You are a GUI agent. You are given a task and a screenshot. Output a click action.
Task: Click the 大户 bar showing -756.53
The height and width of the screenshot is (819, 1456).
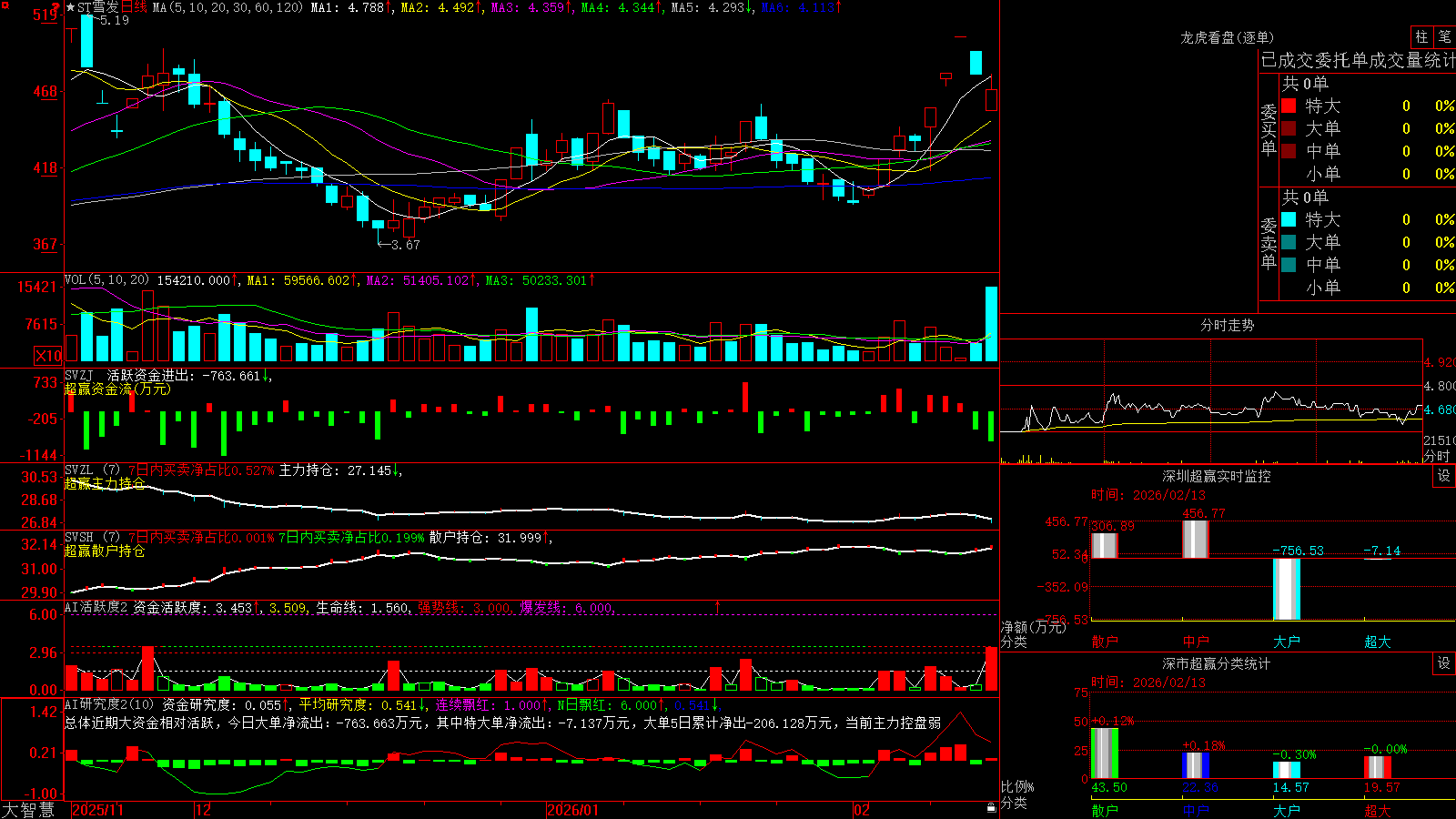tap(1287, 589)
